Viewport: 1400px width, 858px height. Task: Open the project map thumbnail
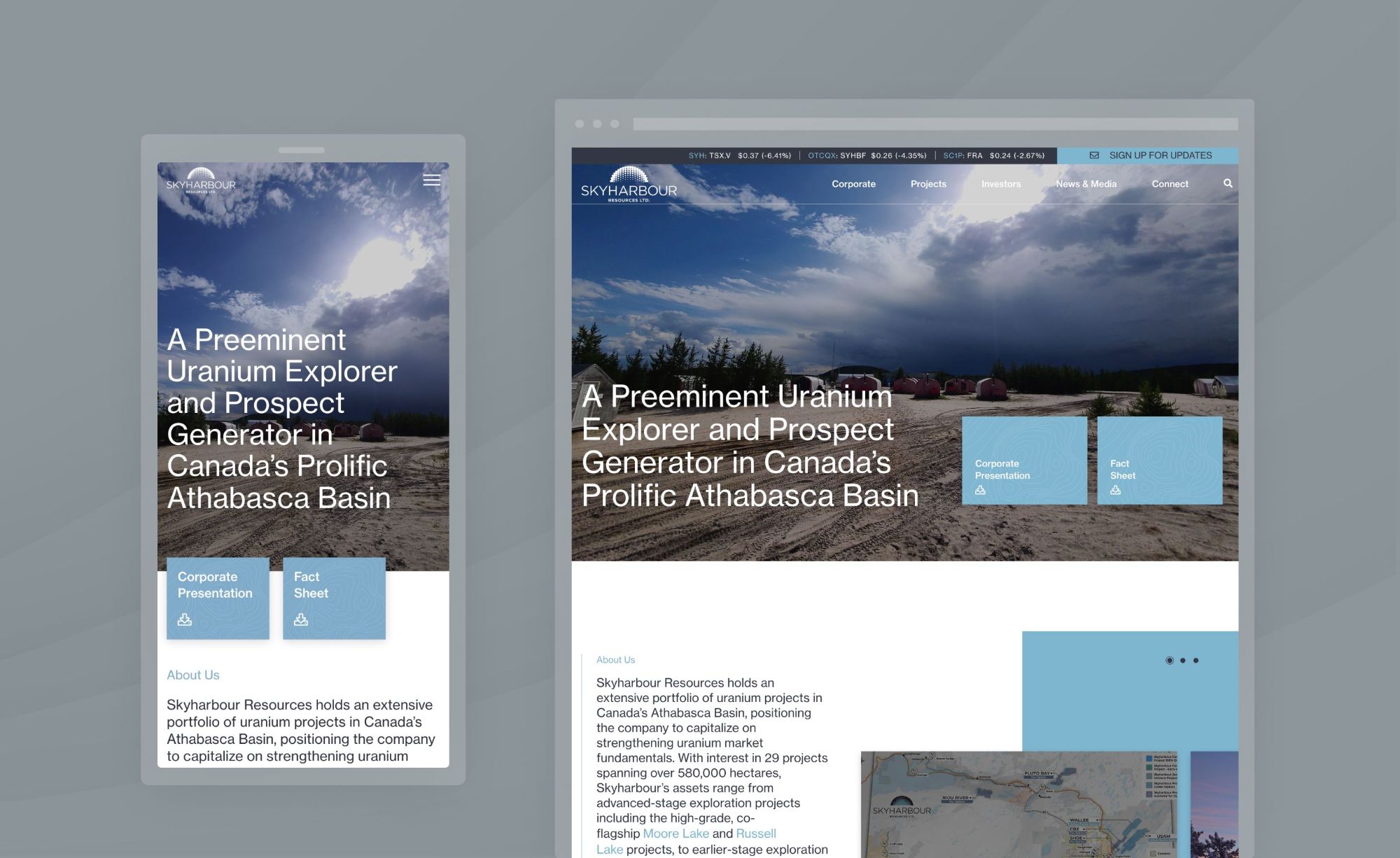1019,805
